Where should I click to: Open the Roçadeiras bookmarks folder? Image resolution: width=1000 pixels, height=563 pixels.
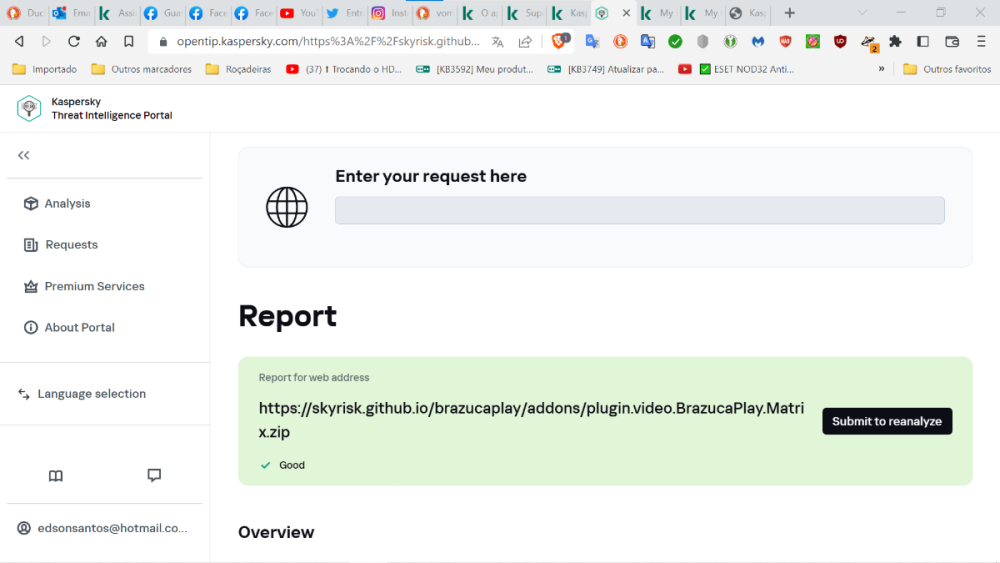pyautogui.click(x=238, y=69)
